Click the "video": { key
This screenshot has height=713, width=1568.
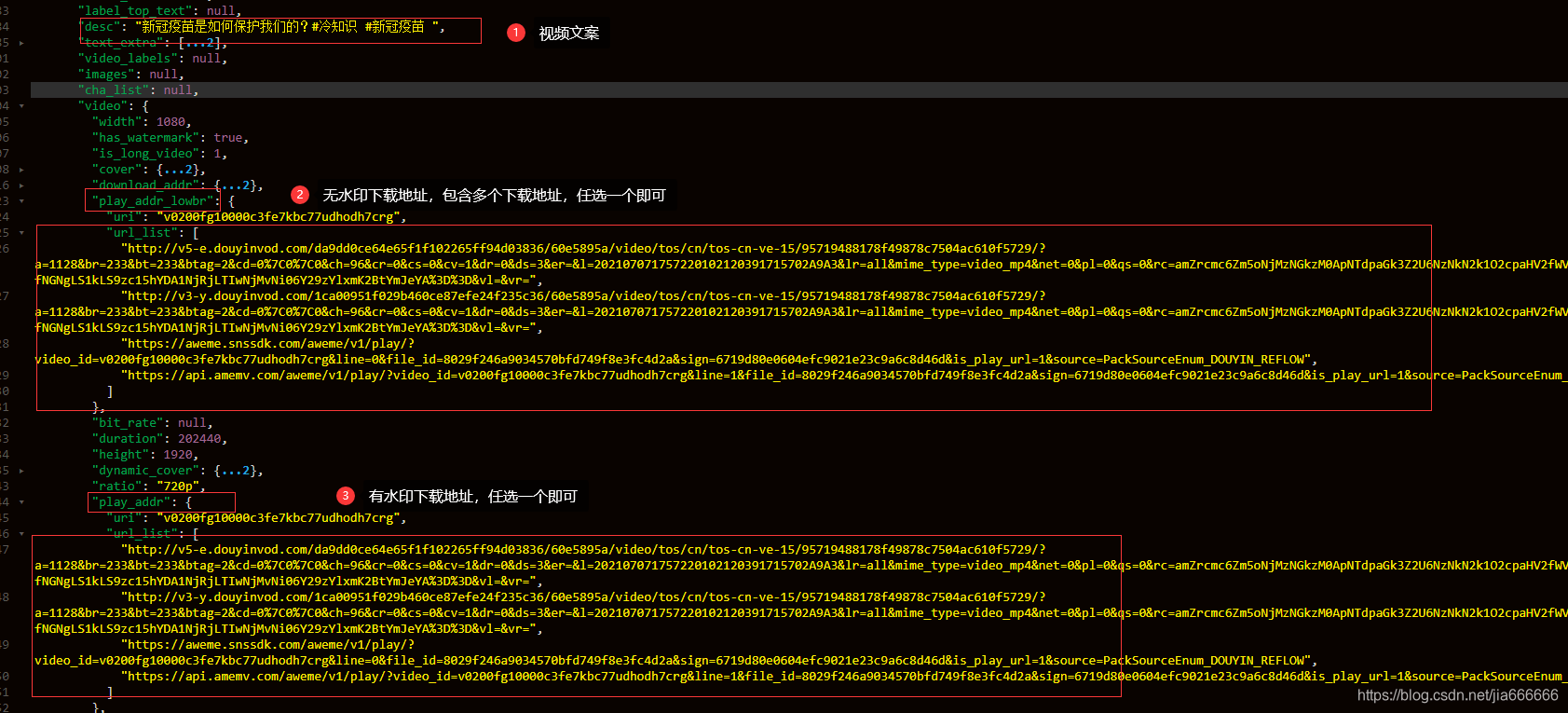[102, 106]
